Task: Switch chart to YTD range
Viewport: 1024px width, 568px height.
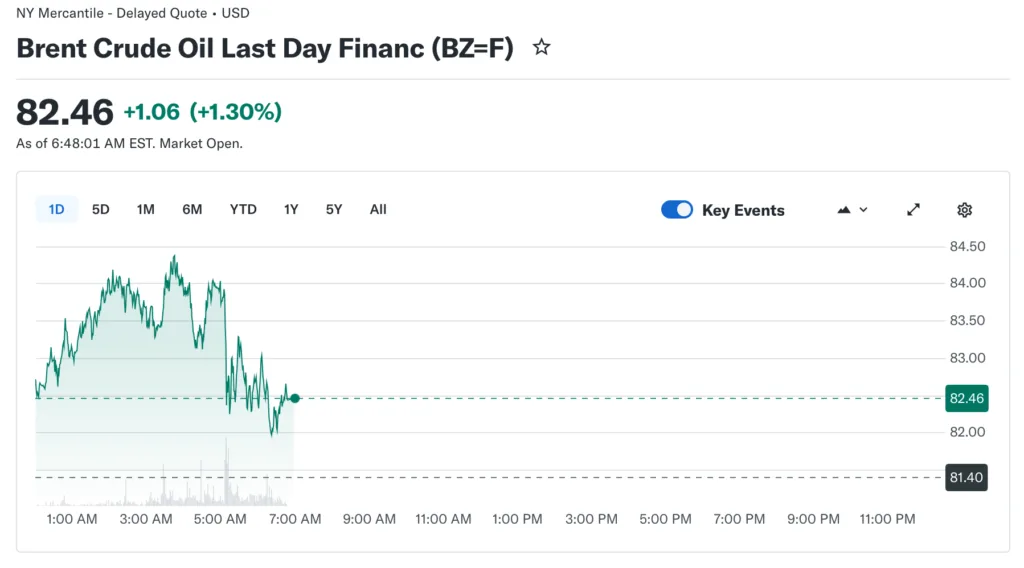Action: pyautogui.click(x=243, y=209)
